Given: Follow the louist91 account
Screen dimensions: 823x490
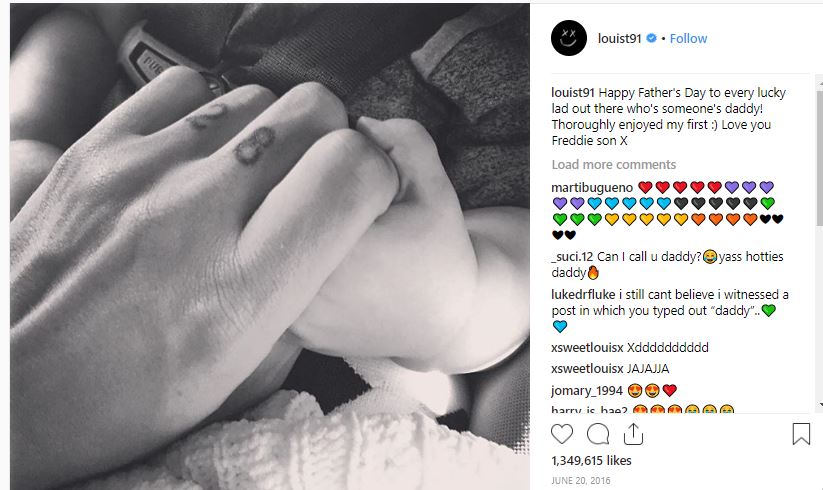Looking at the screenshot, I should coord(688,38).
